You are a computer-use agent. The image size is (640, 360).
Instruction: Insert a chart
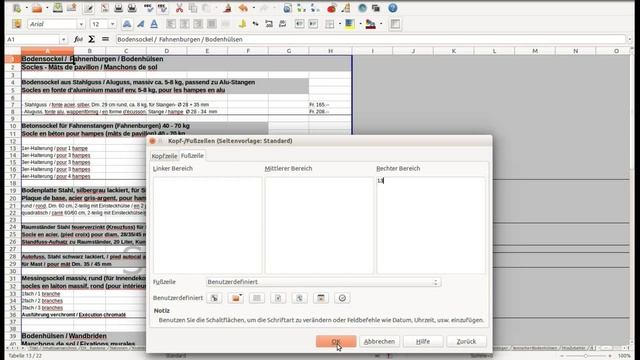pyautogui.click(x=331, y=8)
